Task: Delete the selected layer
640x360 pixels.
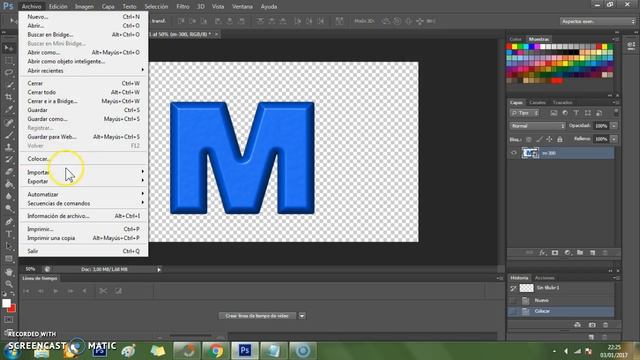Action: tap(605, 253)
